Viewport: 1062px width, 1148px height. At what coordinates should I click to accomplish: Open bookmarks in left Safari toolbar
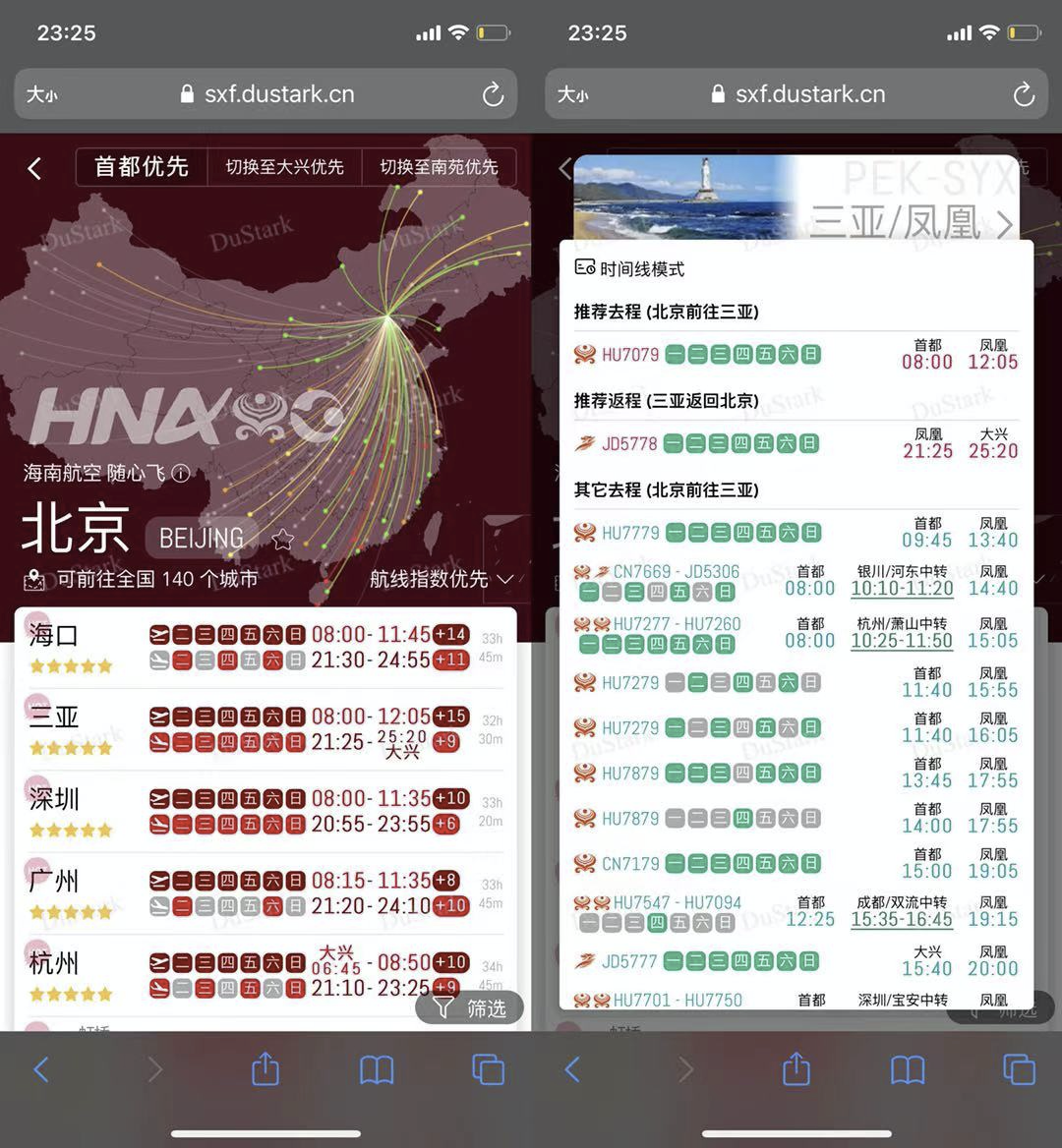click(x=377, y=1070)
